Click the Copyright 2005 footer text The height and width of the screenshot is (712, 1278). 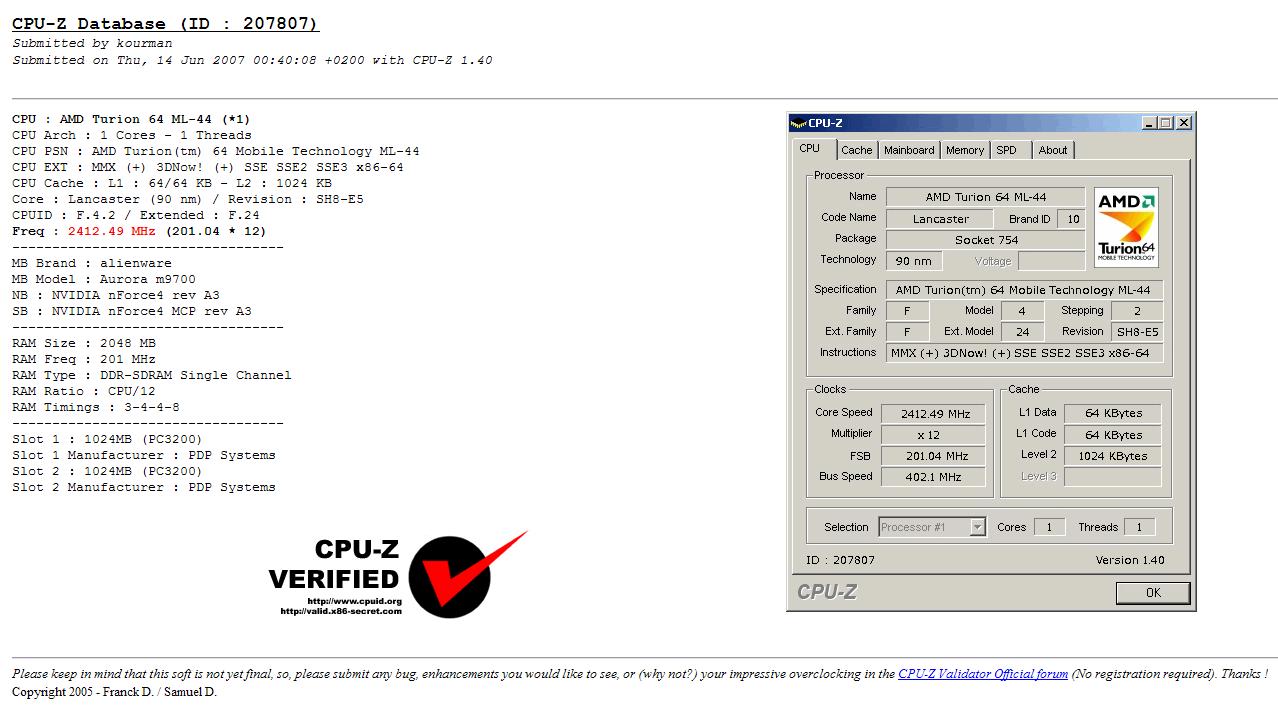click(x=114, y=692)
